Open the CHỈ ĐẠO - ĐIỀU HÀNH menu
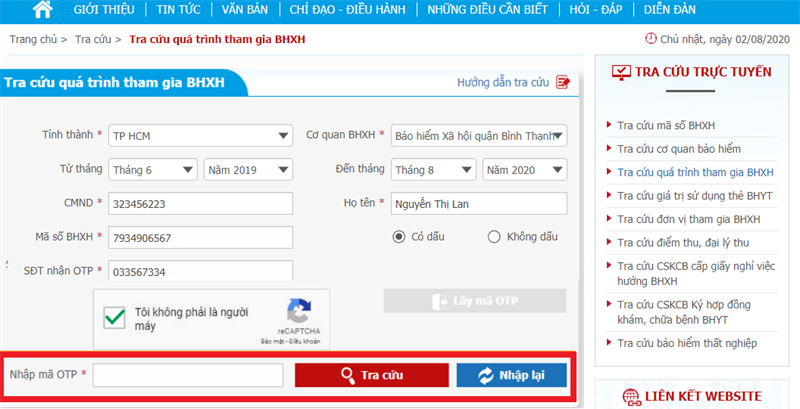This screenshot has width=800, height=409. [x=347, y=9]
